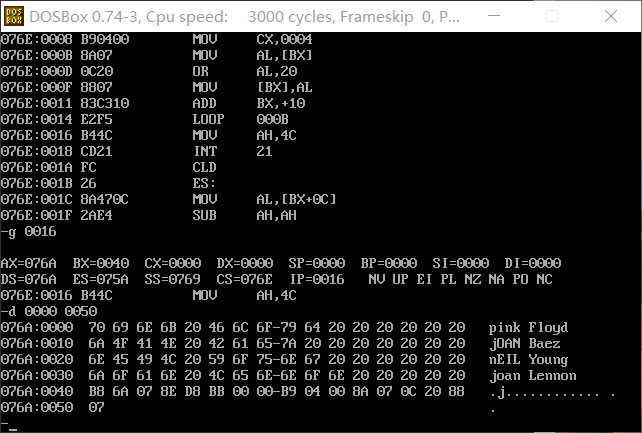Viewport: 642px width, 433px height.
Task: Click the DOSBox icon in title bar
Action: (14, 16)
